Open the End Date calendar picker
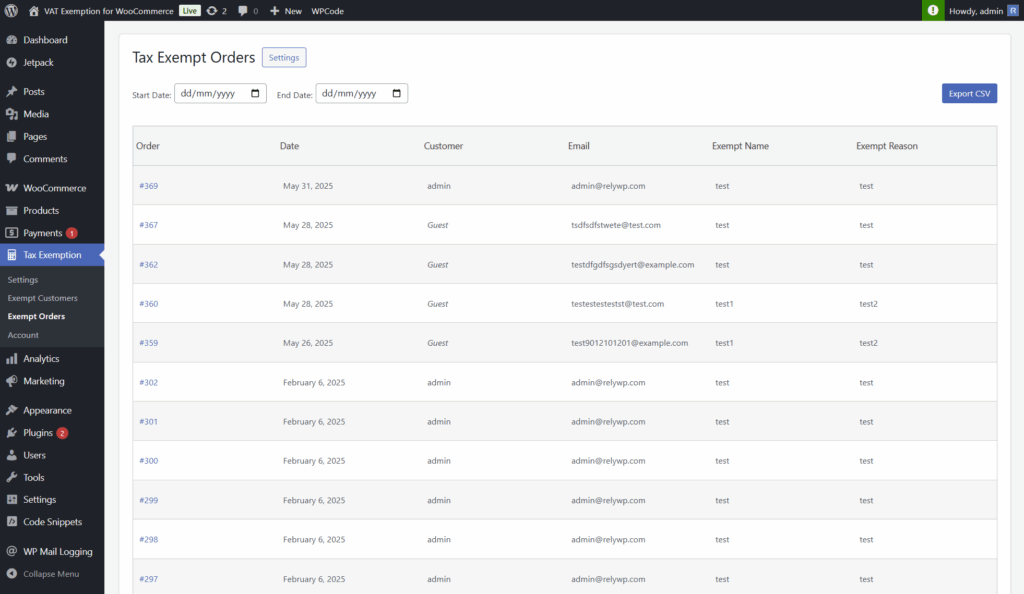Screen dimensions: 1024x594 pos(396,93)
